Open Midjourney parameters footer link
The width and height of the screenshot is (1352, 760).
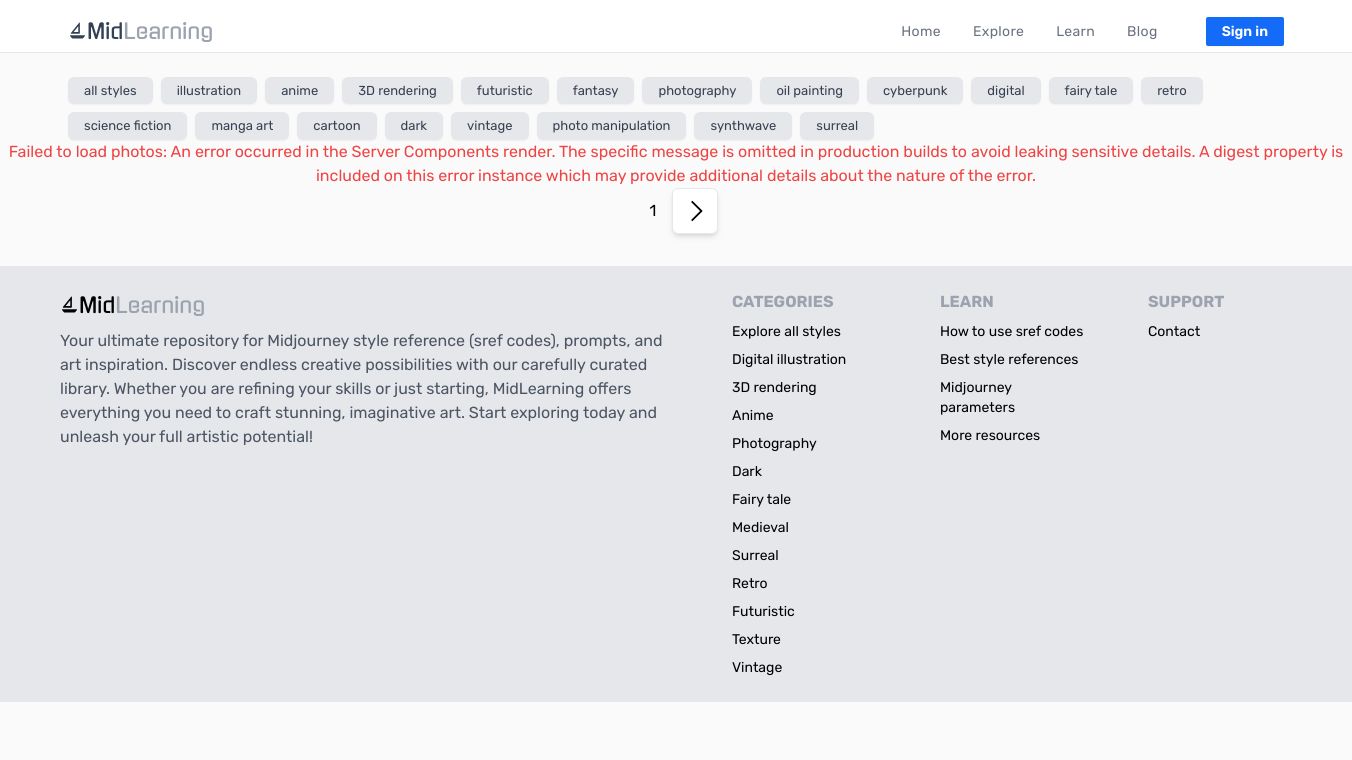(x=977, y=397)
